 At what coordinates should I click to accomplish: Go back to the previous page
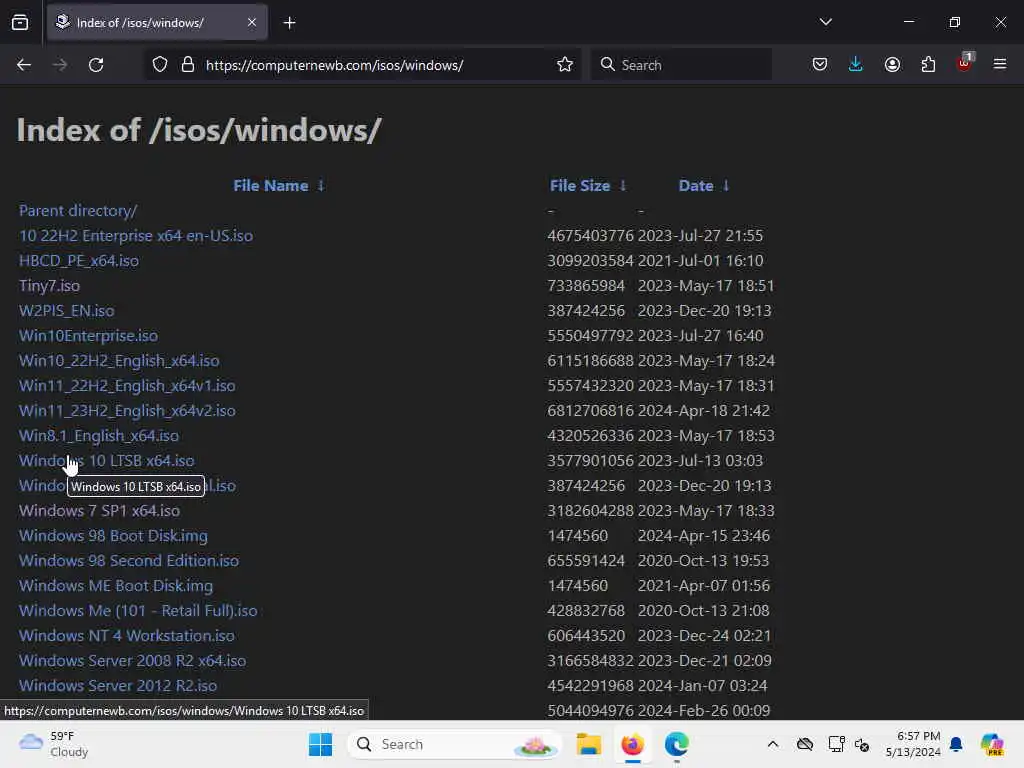(24, 65)
